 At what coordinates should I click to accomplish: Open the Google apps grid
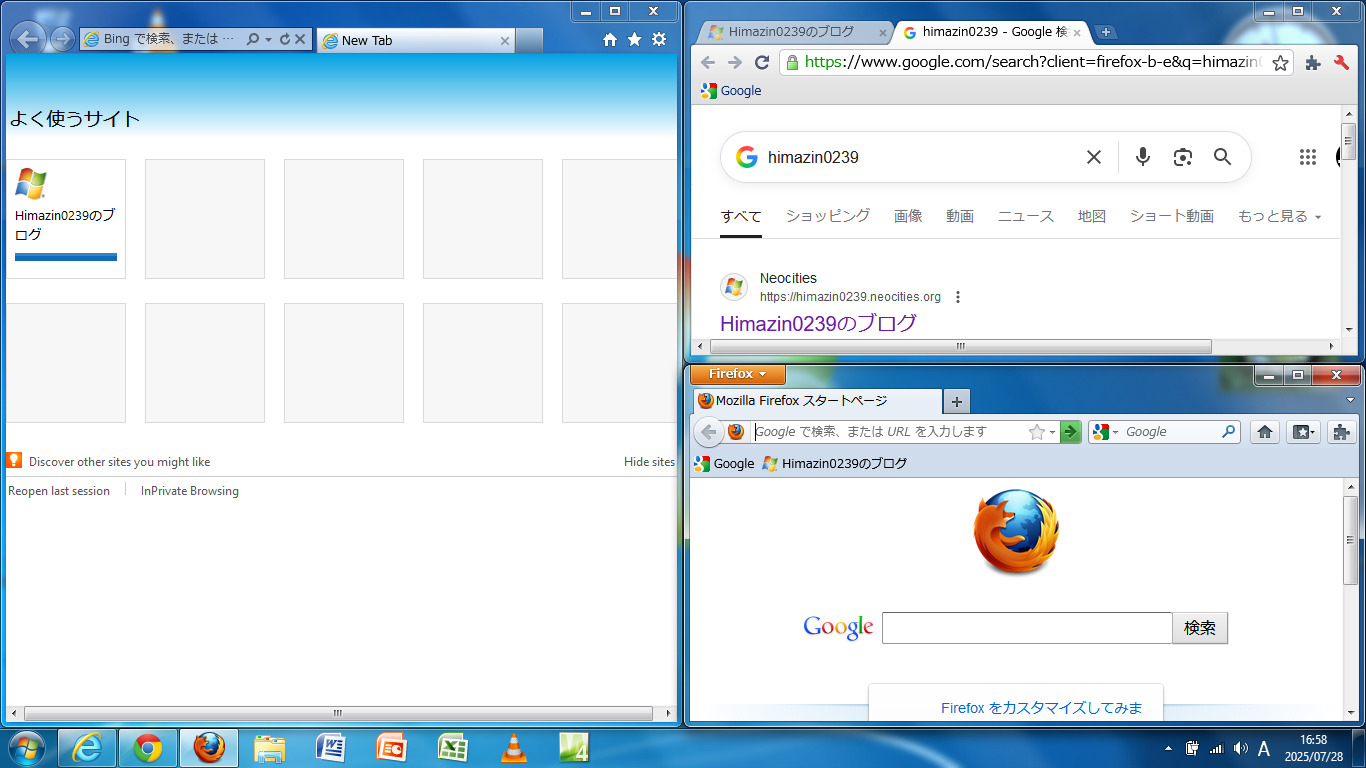pyautogui.click(x=1307, y=157)
